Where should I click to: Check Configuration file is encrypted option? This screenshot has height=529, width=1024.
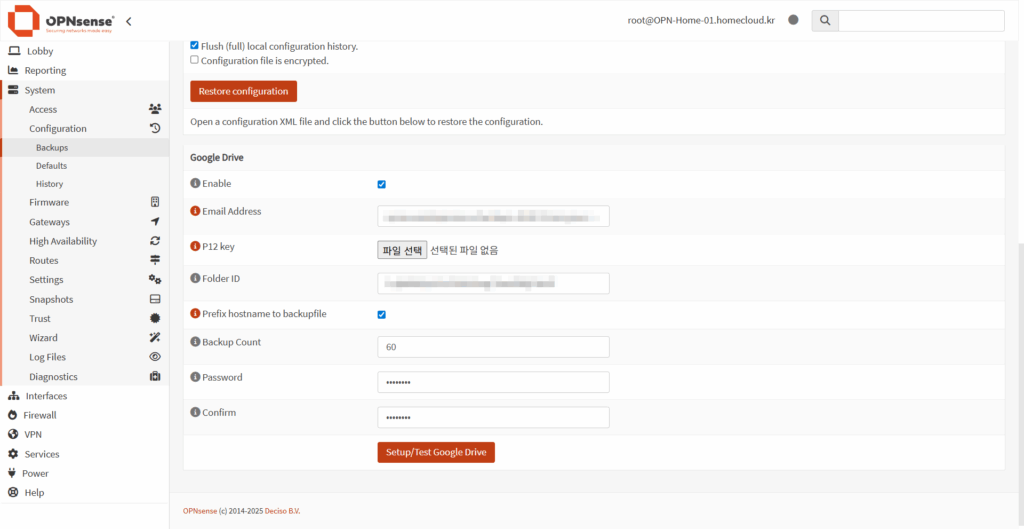[x=194, y=60]
